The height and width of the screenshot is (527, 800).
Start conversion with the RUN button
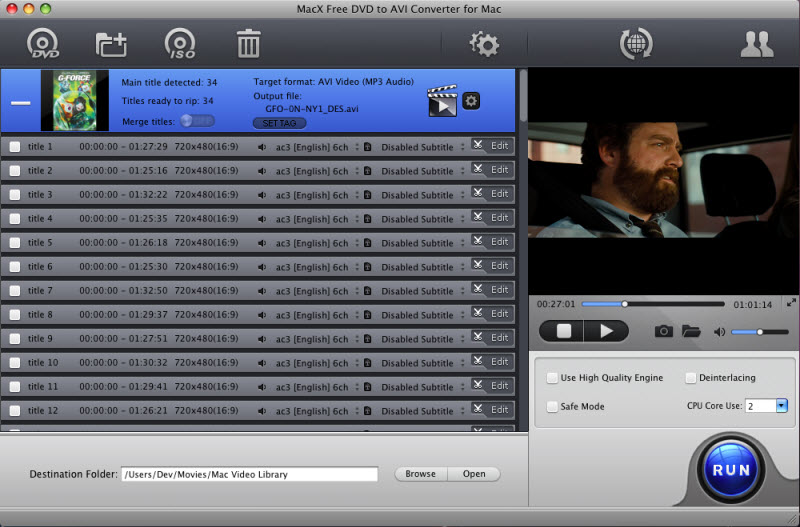[x=731, y=469]
